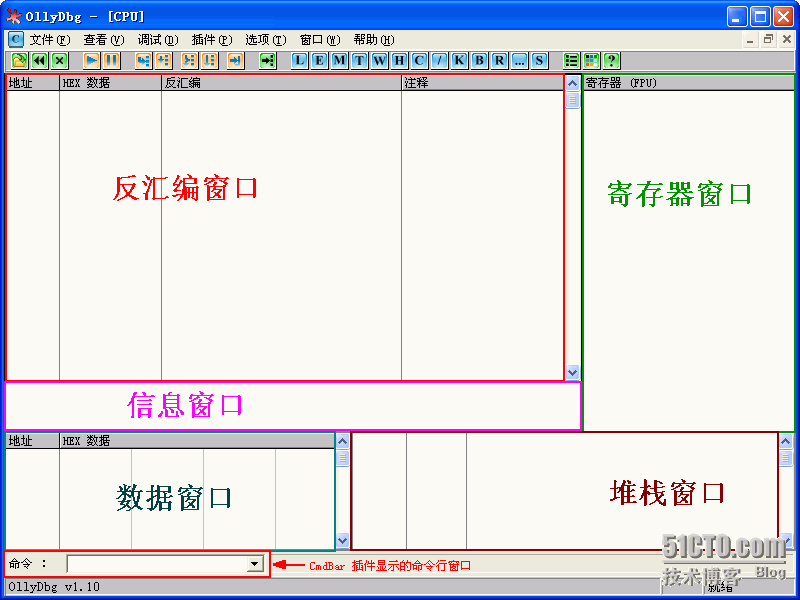Restore the inner CPU child window
Viewport: 800px width, 600px height.
(x=768, y=39)
